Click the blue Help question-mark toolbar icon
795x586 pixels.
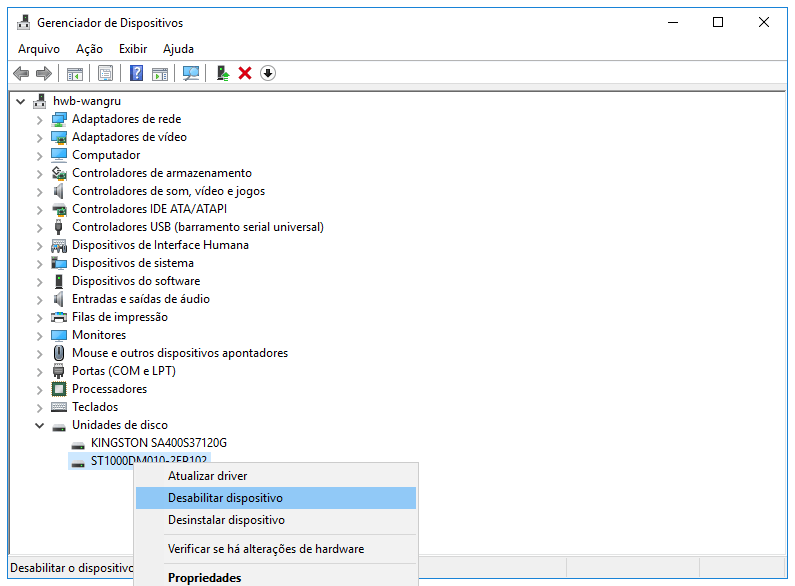[x=136, y=73]
